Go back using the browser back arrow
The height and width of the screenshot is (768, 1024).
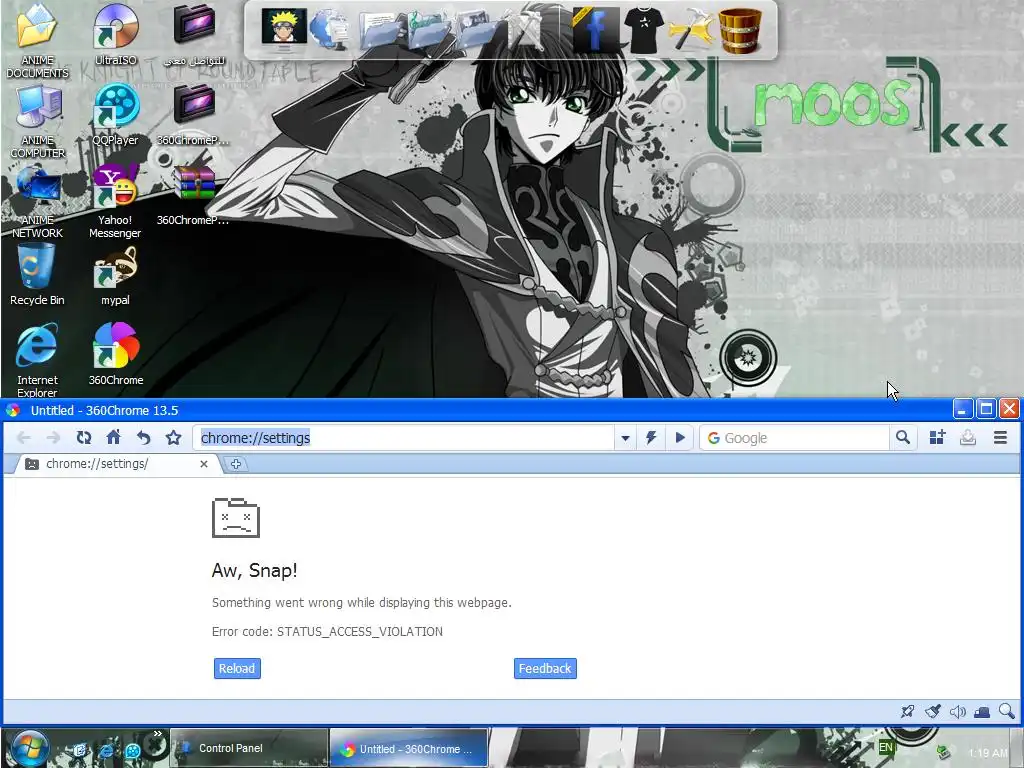click(24, 438)
